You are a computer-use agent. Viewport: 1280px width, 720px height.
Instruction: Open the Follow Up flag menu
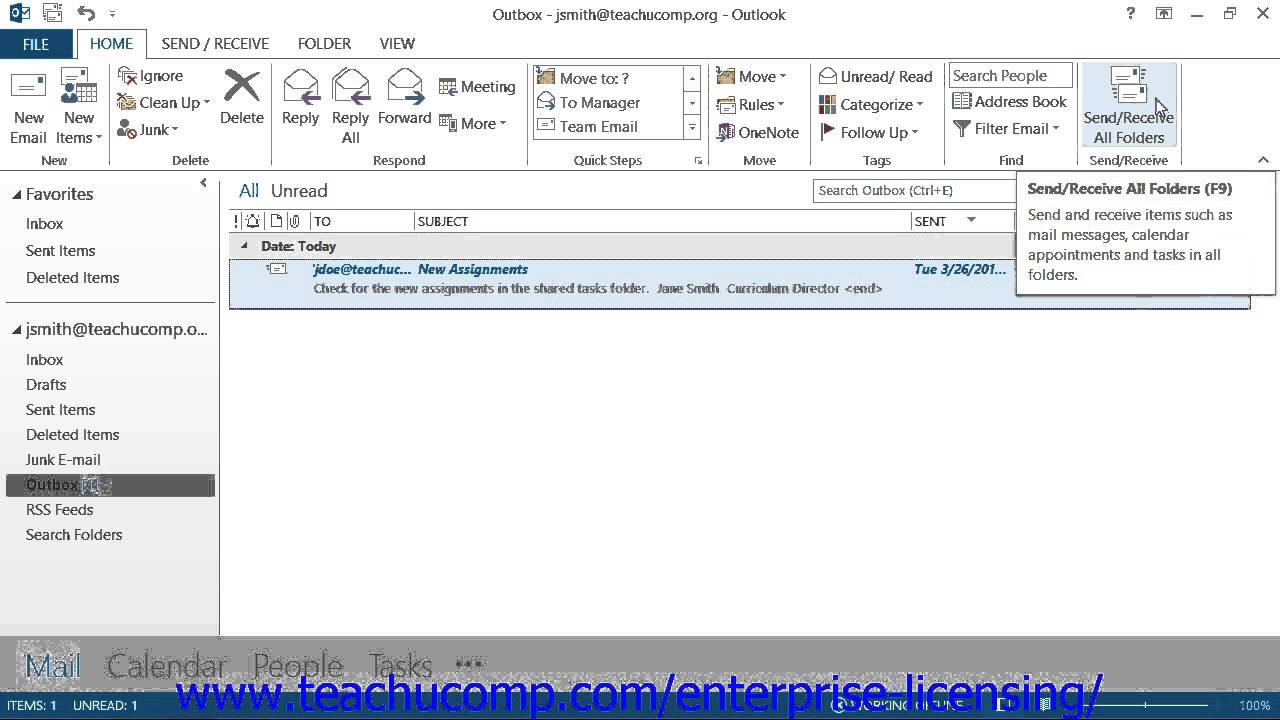(x=869, y=133)
